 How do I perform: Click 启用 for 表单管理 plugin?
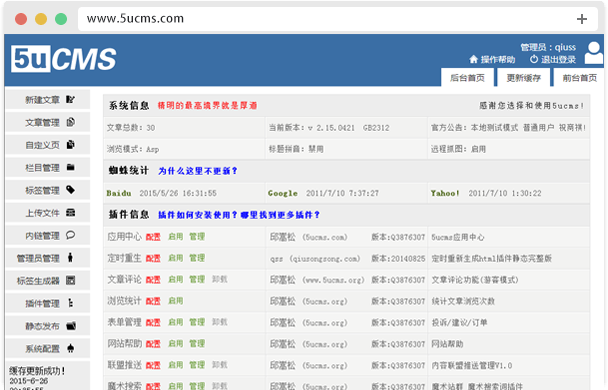[175, 322]
